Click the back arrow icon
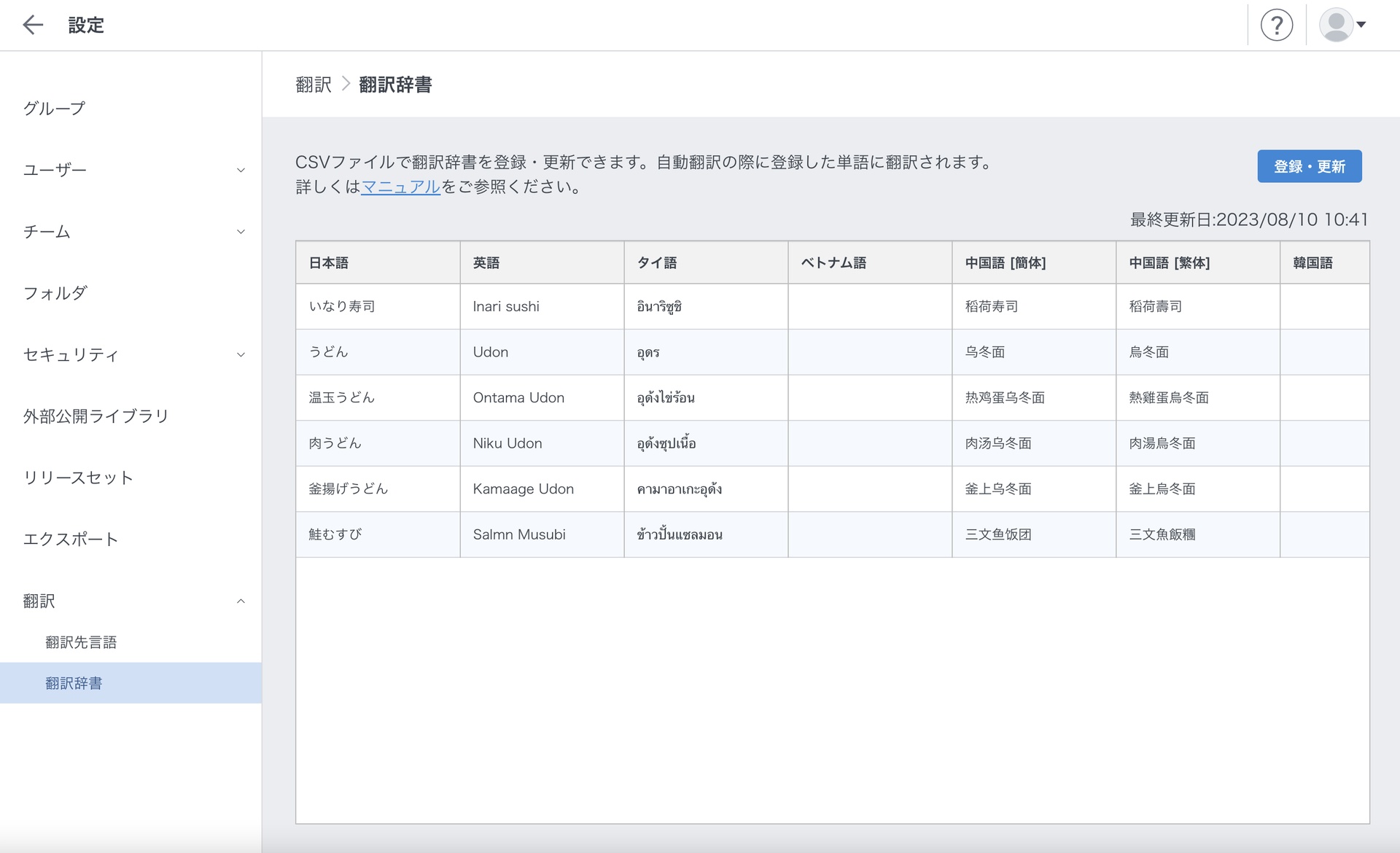Image resolution: width=1400 pixels, height=853 pixels. [x=33, y=25]
